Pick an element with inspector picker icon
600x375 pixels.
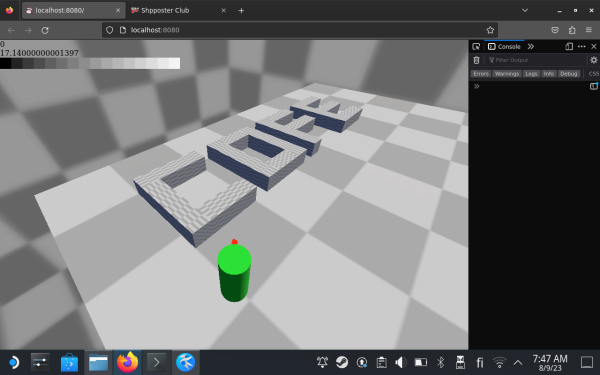476,47
